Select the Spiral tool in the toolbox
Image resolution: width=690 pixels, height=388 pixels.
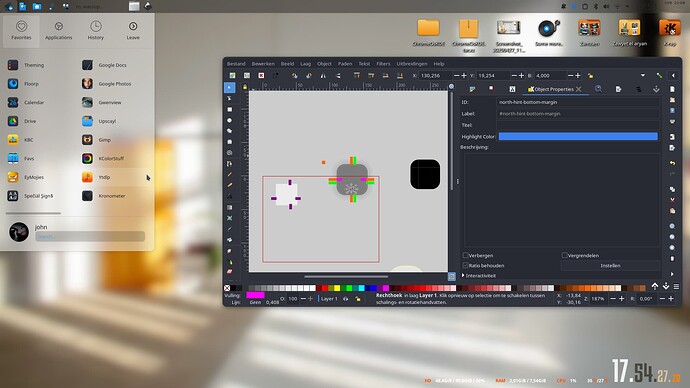[229, 153]
